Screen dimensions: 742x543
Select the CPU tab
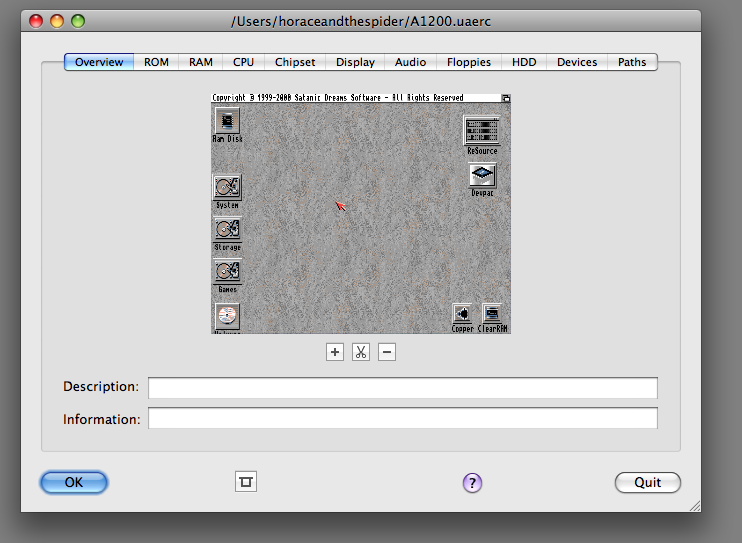click(243, 62)
